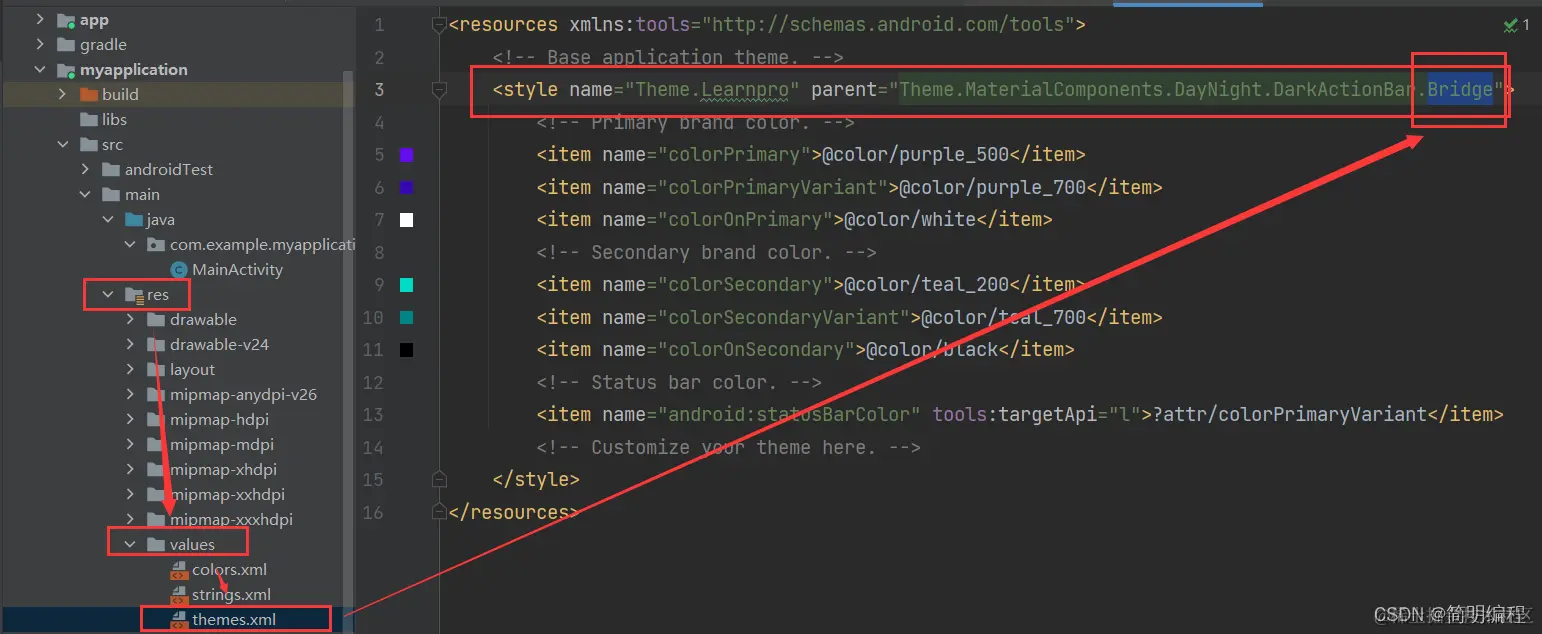Click the colors.xml file icon

coord(179,569)
